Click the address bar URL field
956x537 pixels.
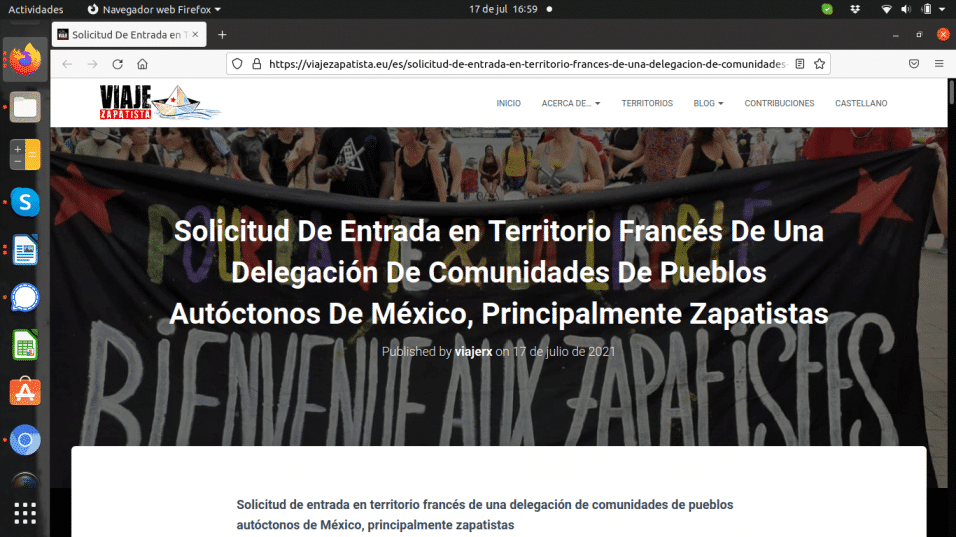point(527,64)
